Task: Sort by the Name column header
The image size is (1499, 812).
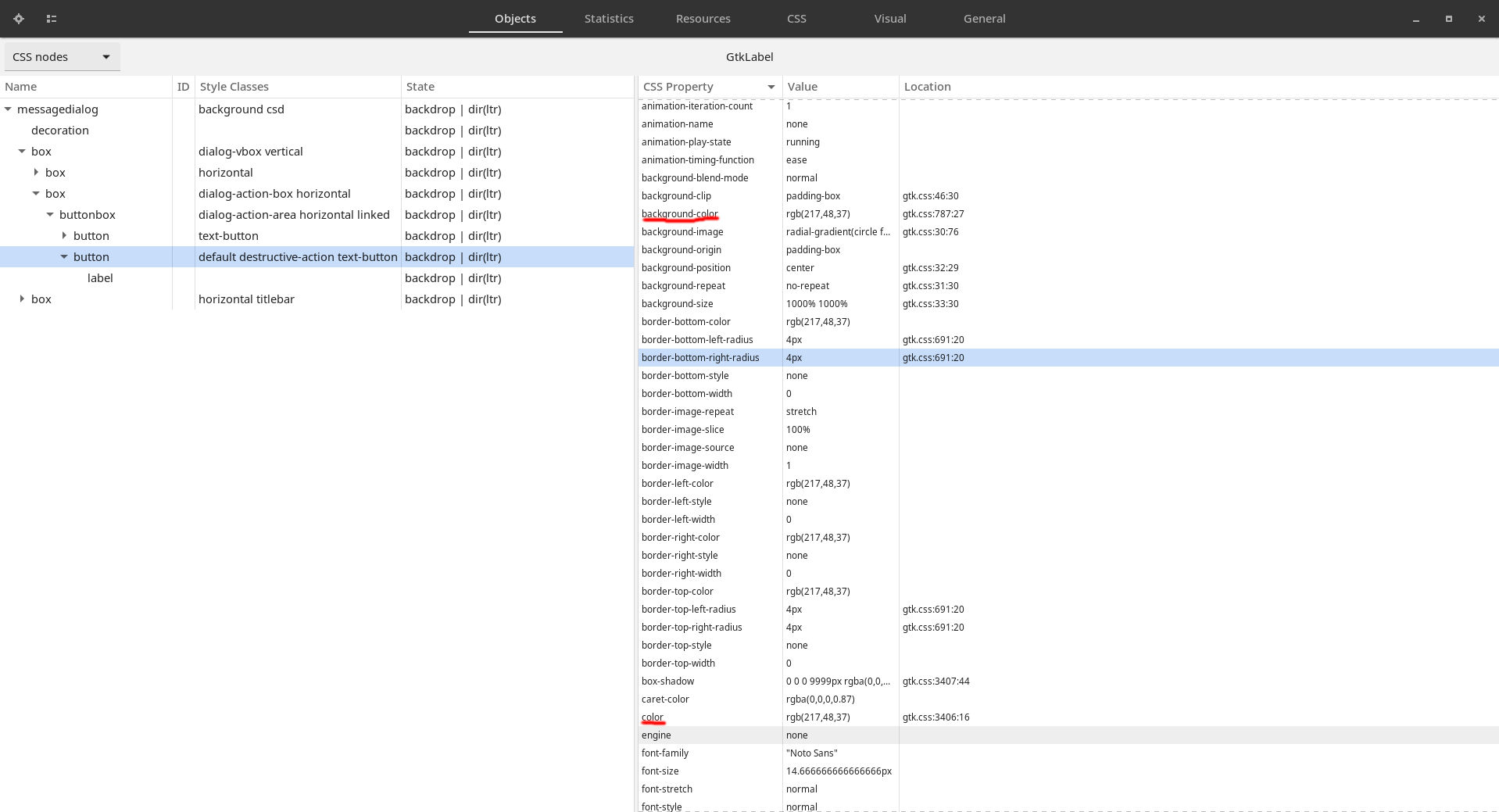Action: click(86, 87)
